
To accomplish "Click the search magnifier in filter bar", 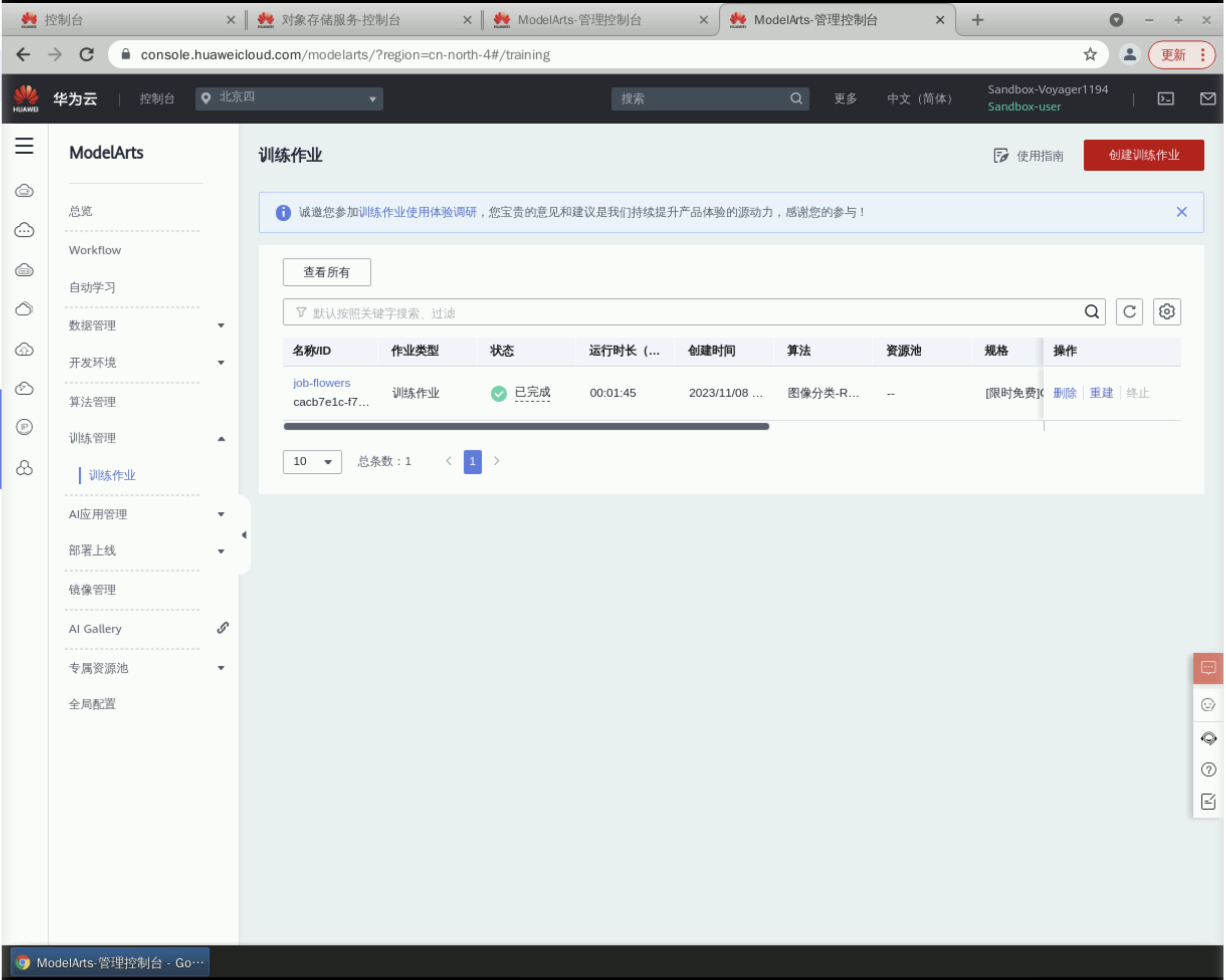I will point(1091,312).
